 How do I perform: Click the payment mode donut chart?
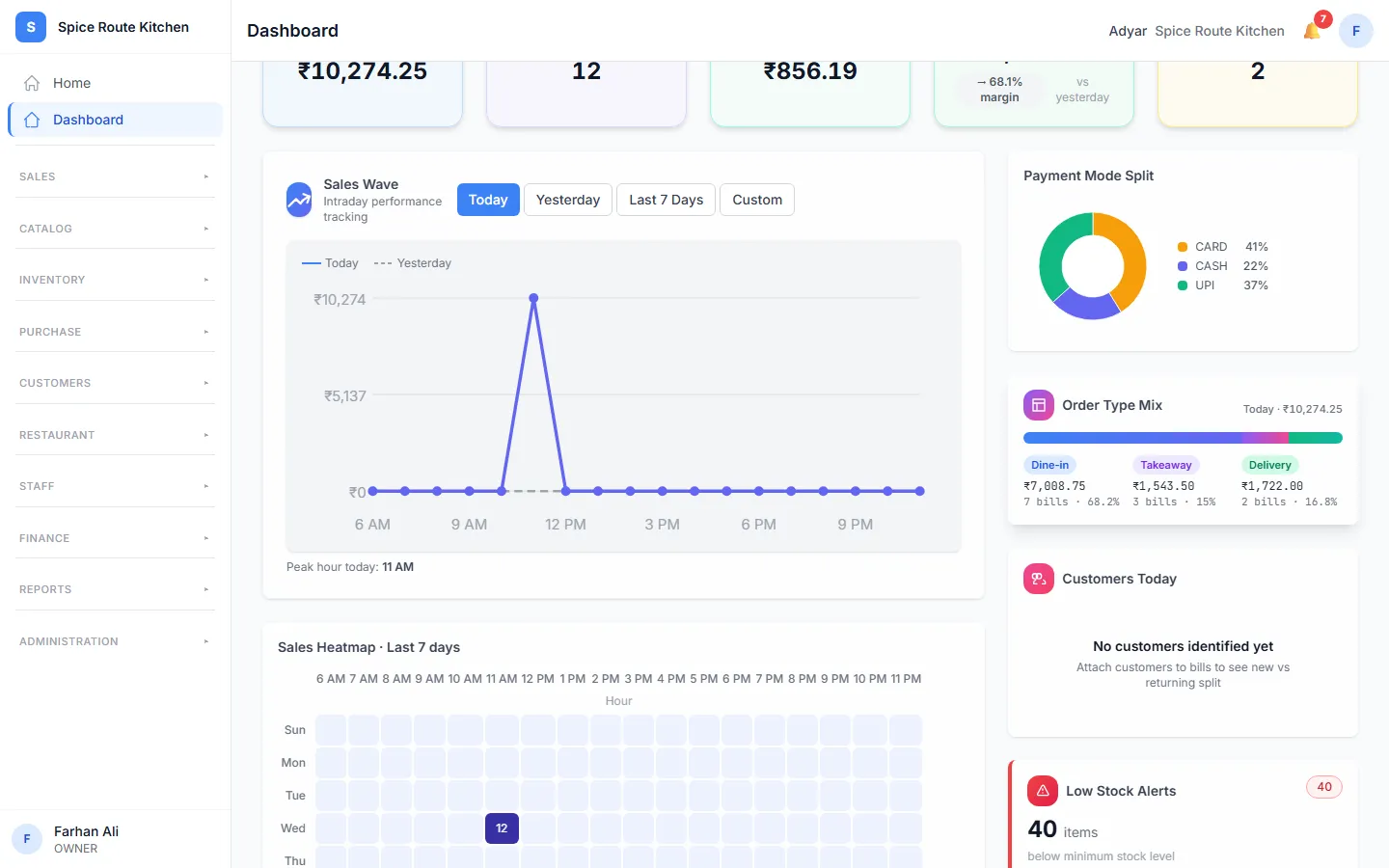[x=1093, y=266]
